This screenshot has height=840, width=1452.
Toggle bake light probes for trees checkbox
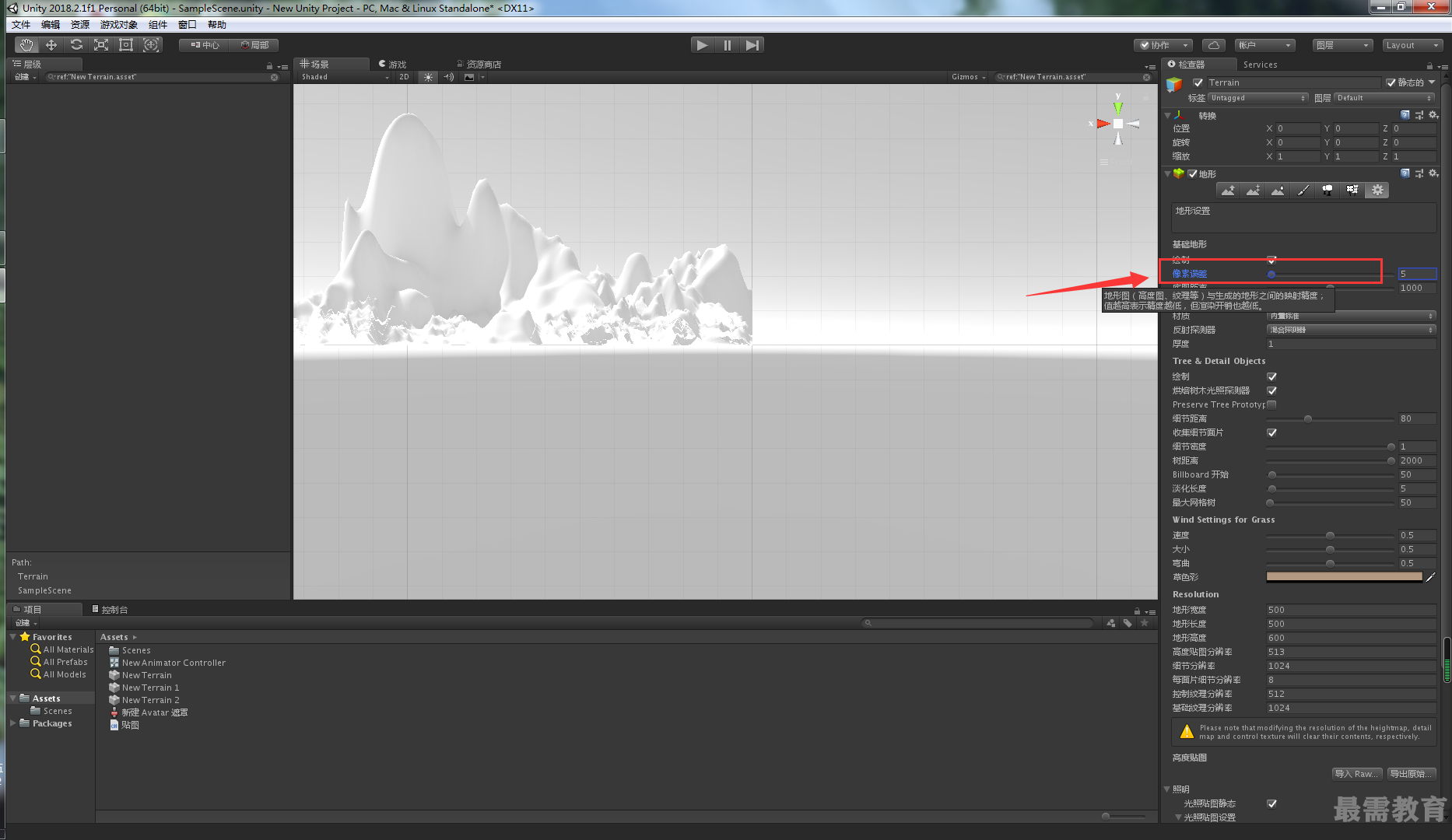pyautogui.click(x=1271, y=390)
